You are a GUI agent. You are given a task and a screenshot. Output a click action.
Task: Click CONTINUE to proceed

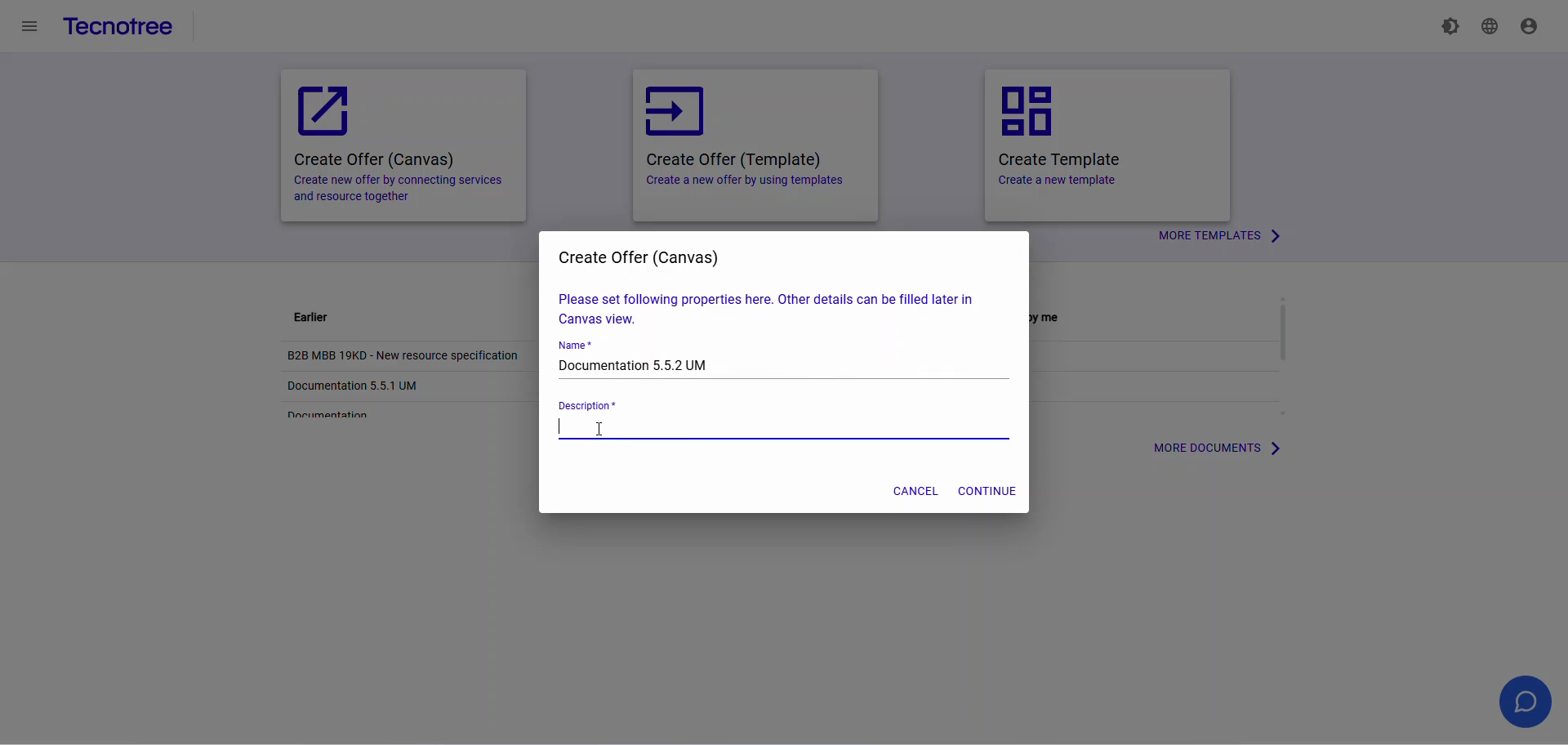pyautogui.click(x=987, y=491)
